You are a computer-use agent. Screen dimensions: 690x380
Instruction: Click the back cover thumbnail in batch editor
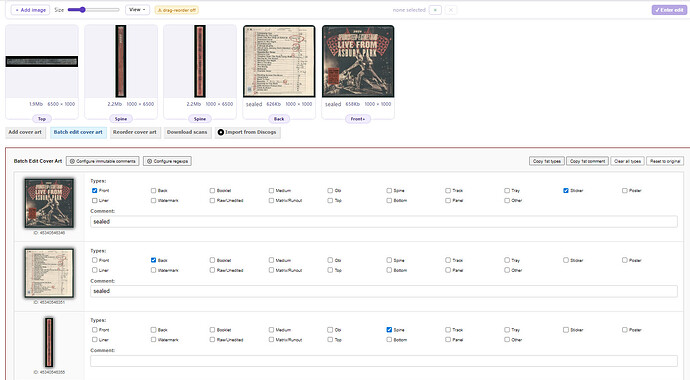[49, 273]
